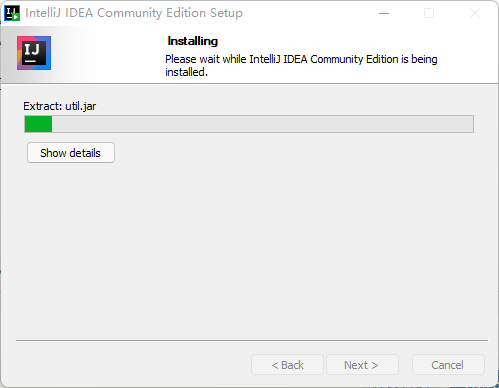Click the green filled part of progress bar
This screenshot has width=499, height=388.
38,124
